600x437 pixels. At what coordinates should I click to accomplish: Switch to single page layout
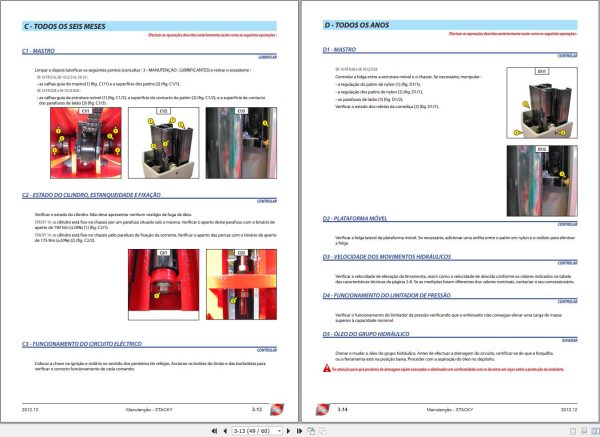pos(573,431)
